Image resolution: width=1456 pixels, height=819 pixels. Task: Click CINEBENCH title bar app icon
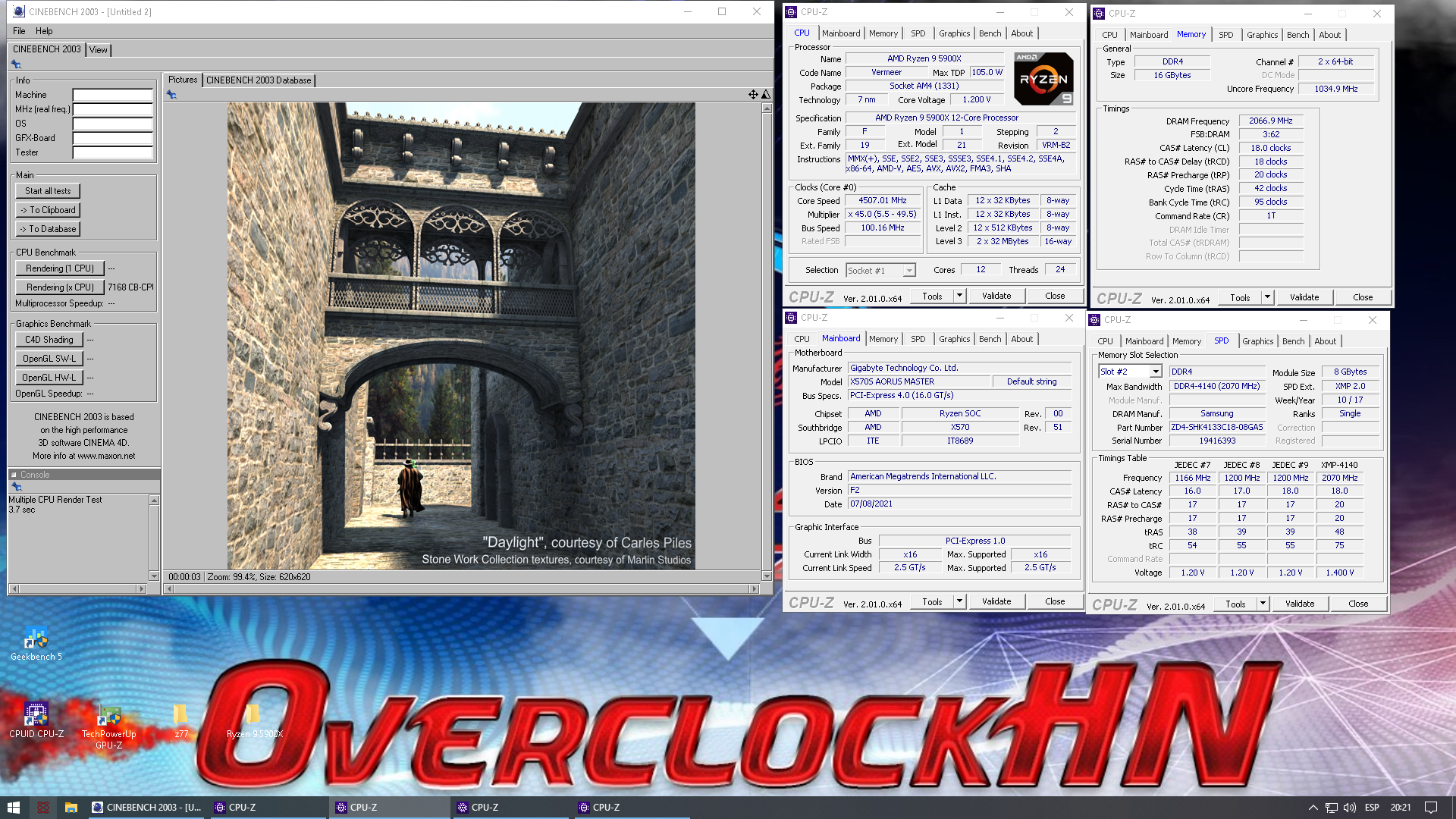tap(19, 11)
